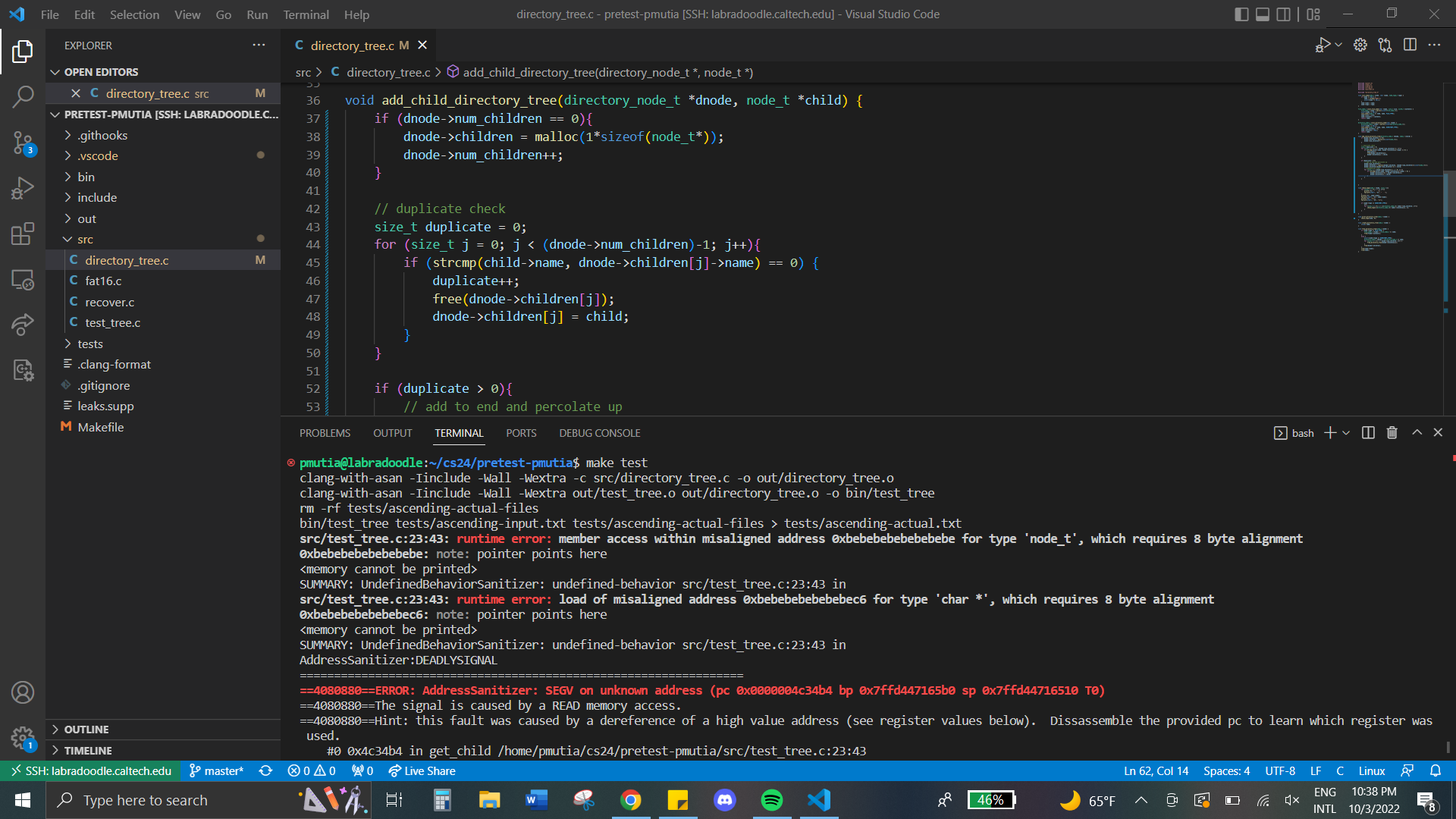Open the Terminal menu

pyautogui.click(x=306, y=14)
